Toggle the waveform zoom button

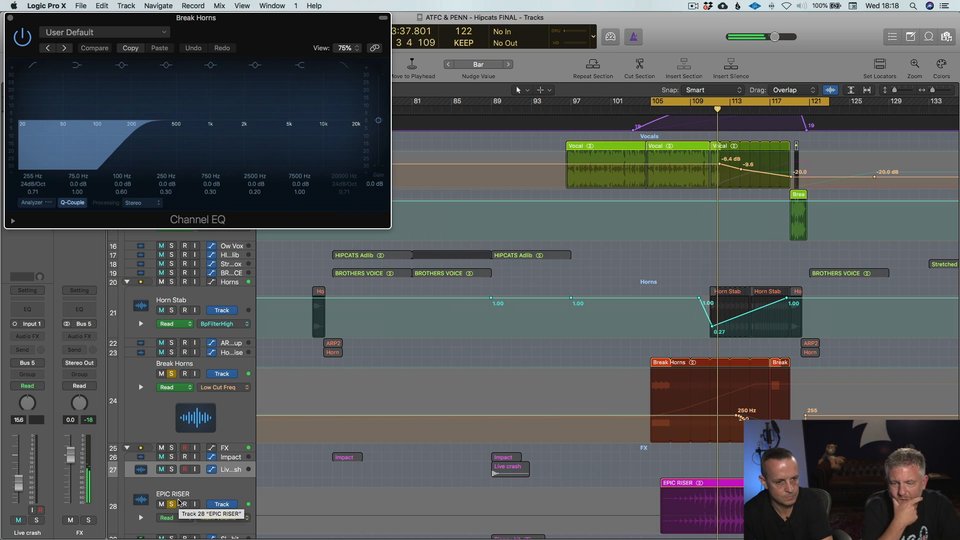pyautogui.click(x=830, y=90)
